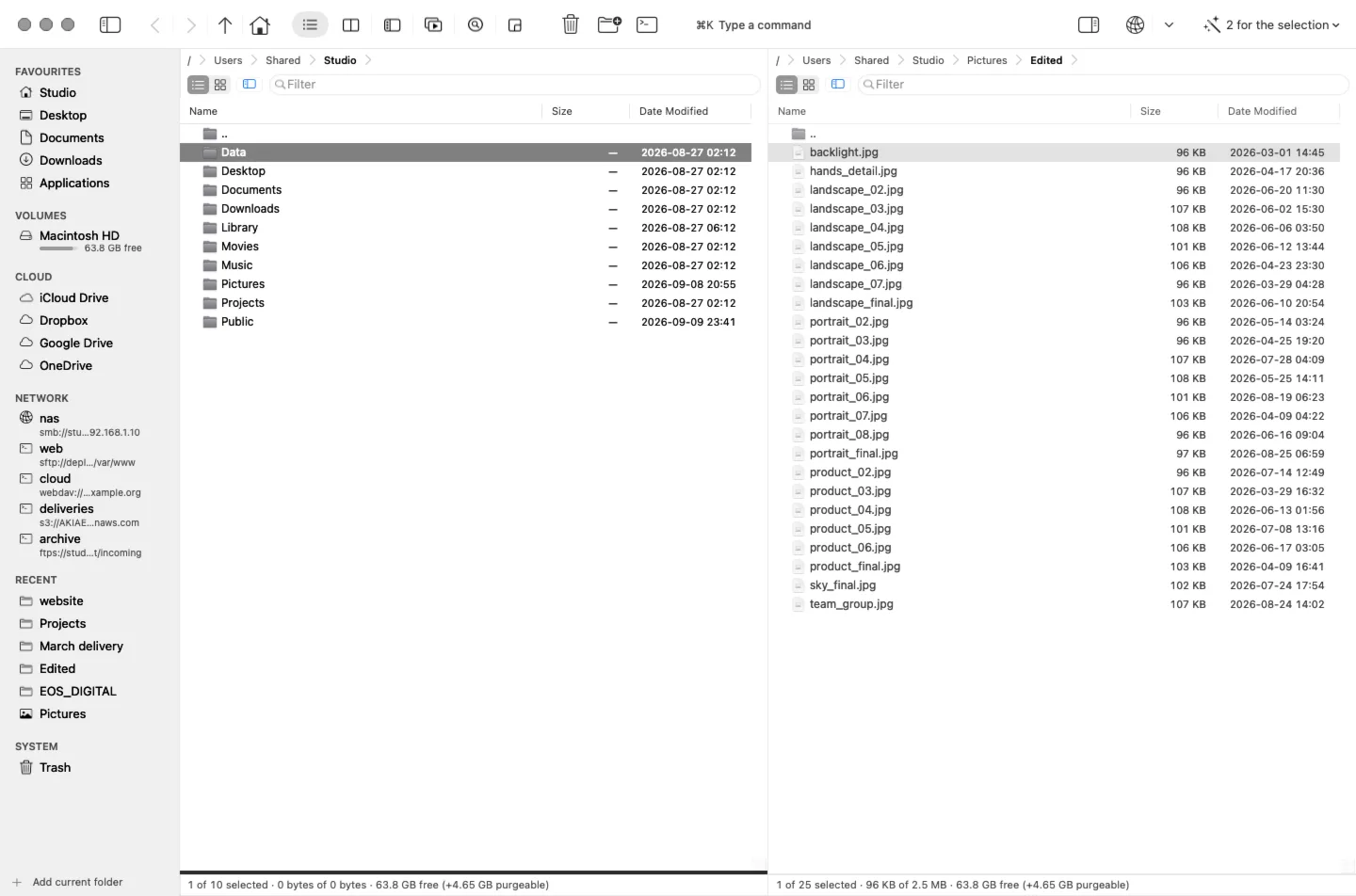
Task: Open Trash in the sidebar
Action: [x=55, y=767]
